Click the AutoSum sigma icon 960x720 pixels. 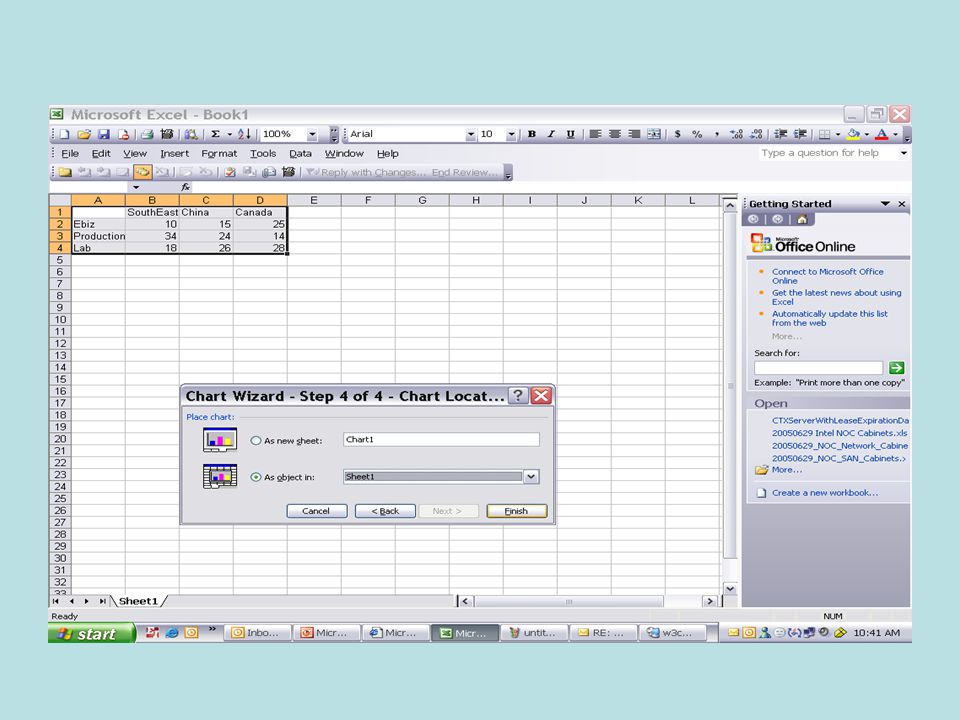216,134
